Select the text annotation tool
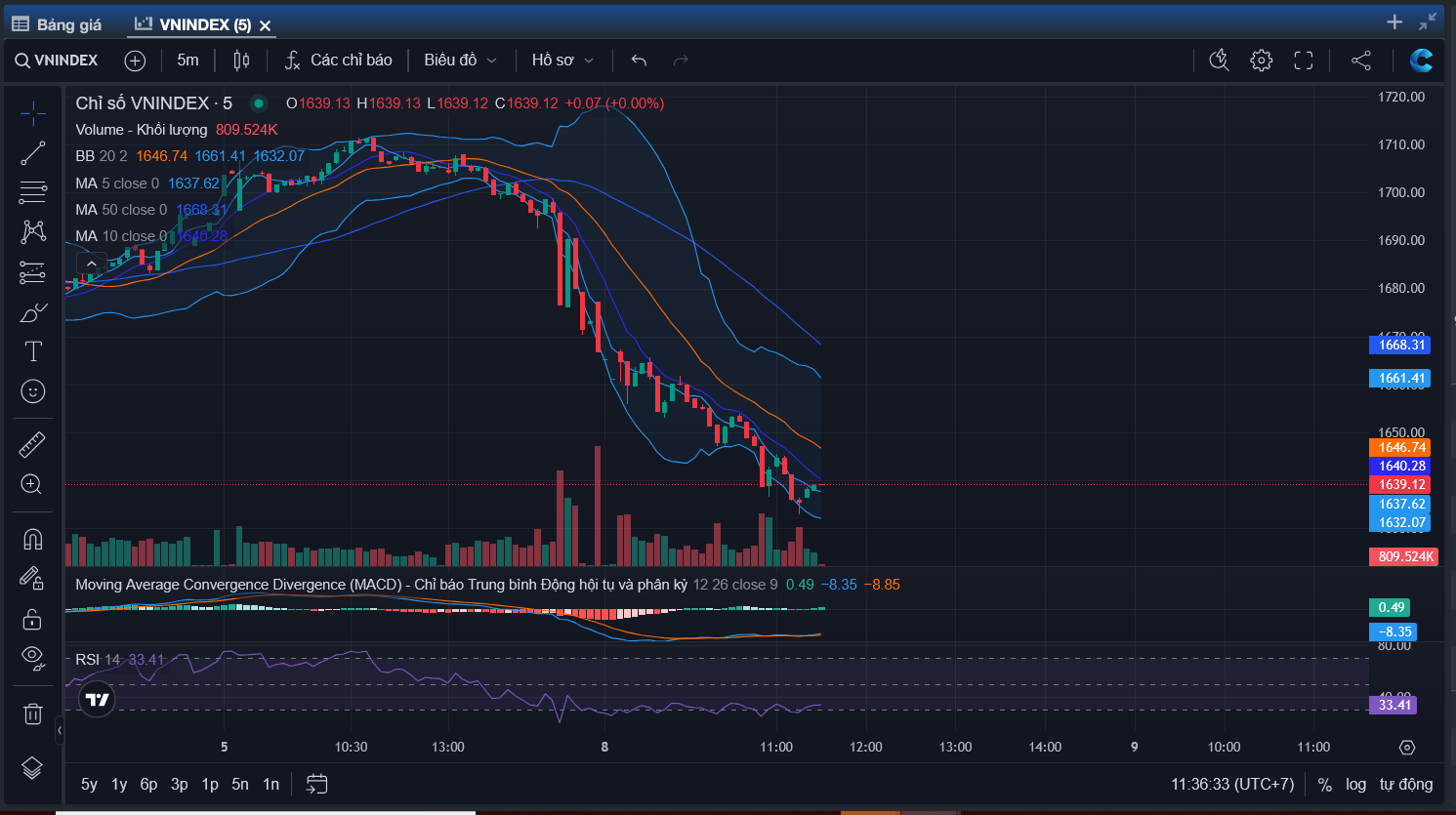1456x815 pixels. 32,351
